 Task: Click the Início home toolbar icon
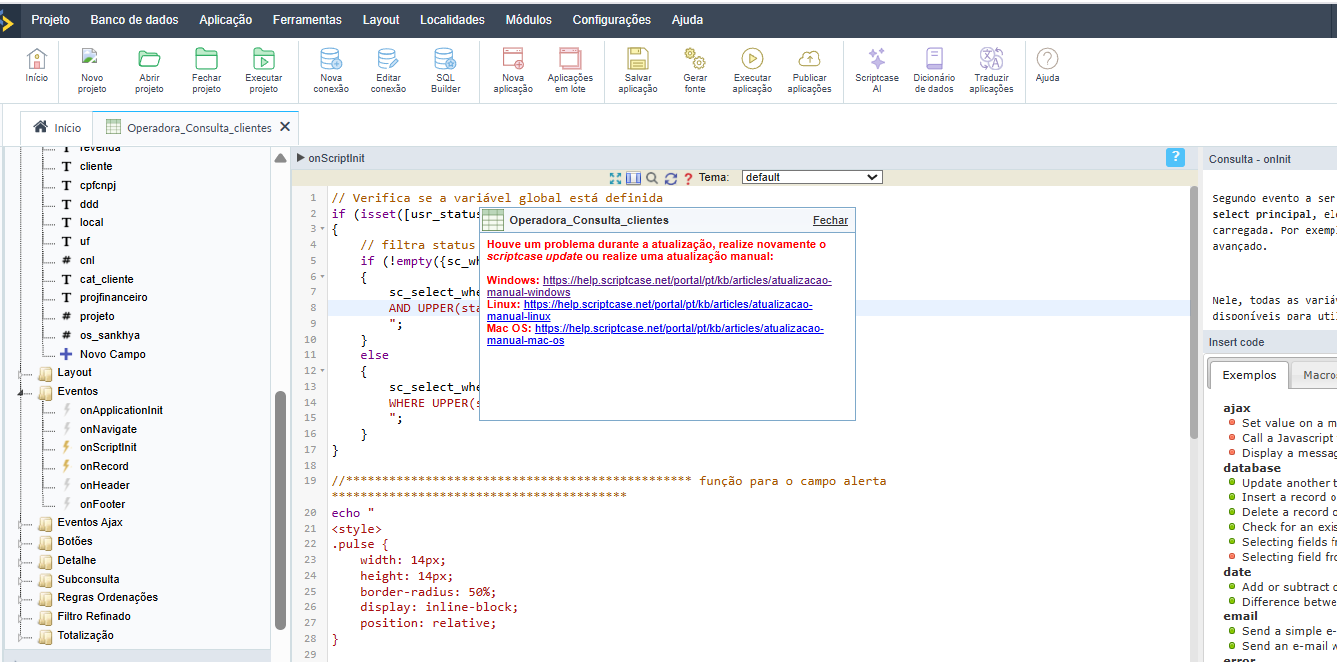click(36, 66)
